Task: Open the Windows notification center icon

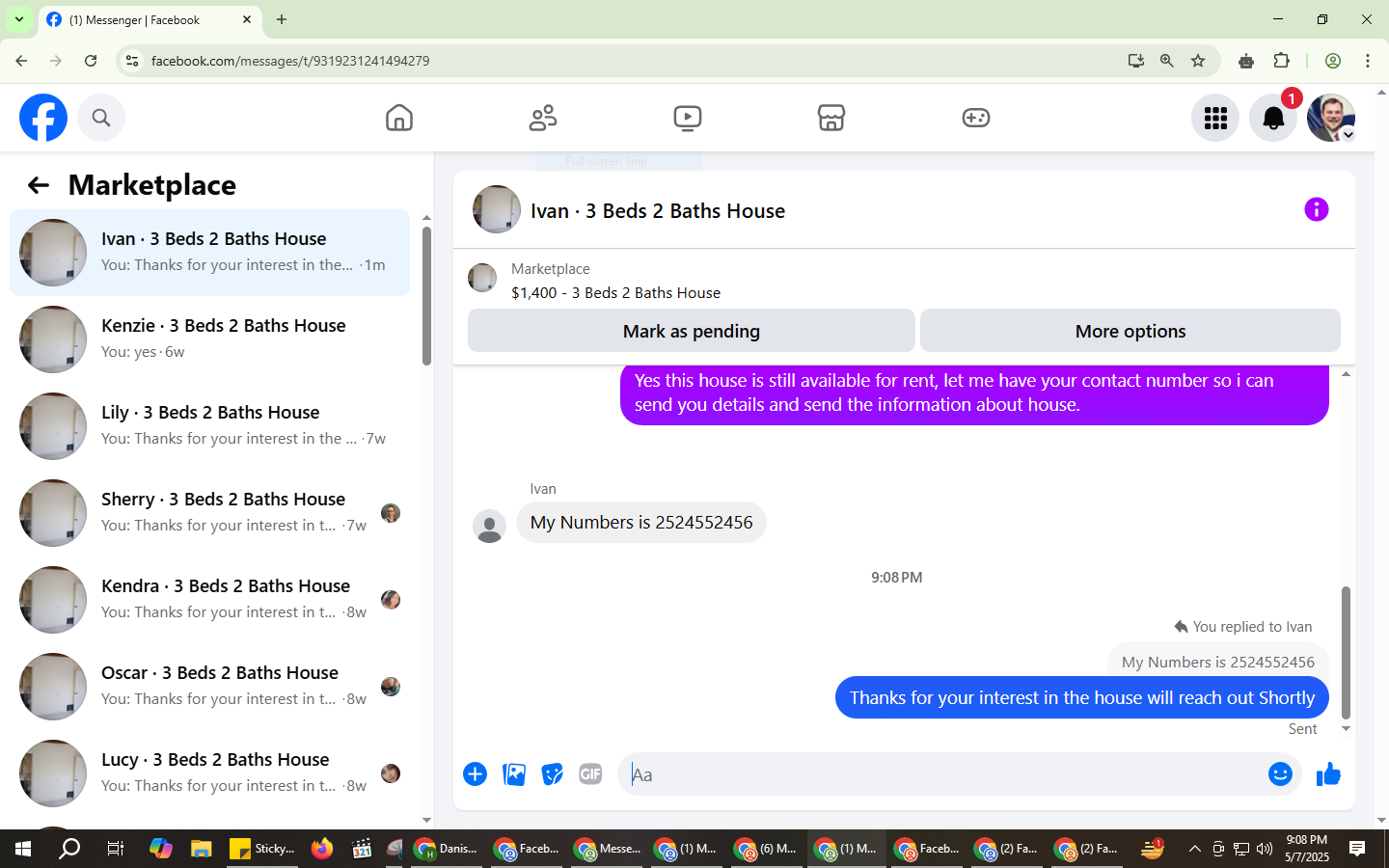Action: (x=1357, y=849)
